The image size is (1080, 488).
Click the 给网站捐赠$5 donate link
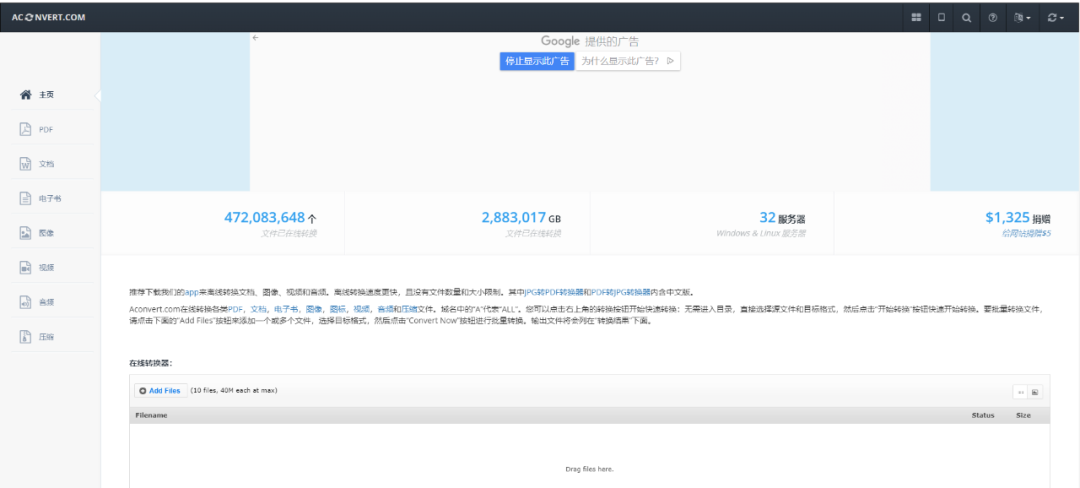(1026, 233)
